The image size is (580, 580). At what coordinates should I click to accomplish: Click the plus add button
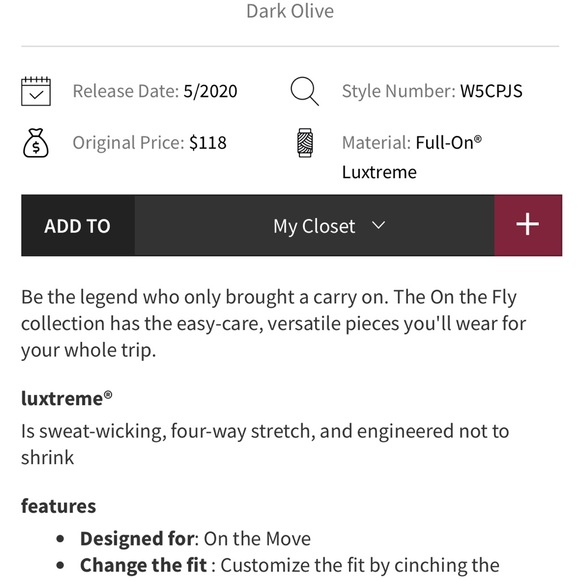(x=528, y=225)
